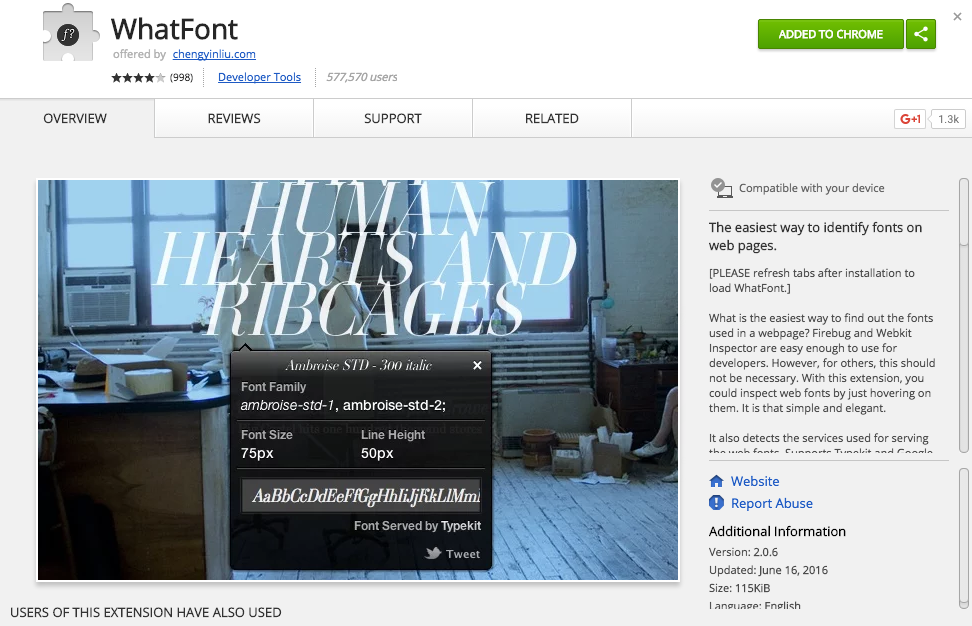
Task: Click the WhatFont extension title
Action: (x=174, y=29)
